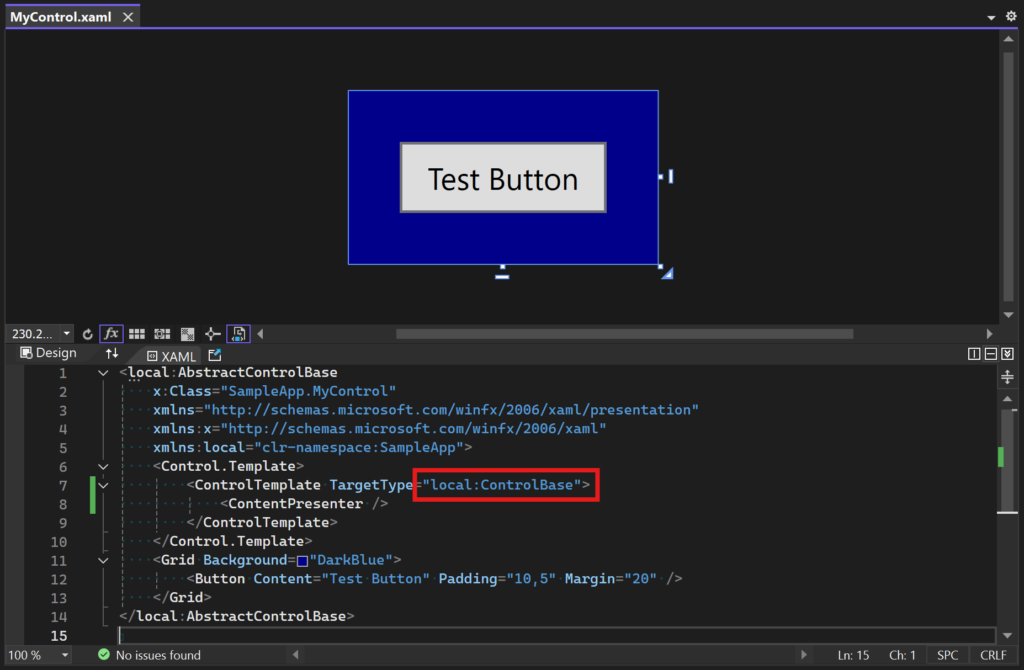Select vertical split layout icon
The image size is (1024, 670).
coord(974,353)
